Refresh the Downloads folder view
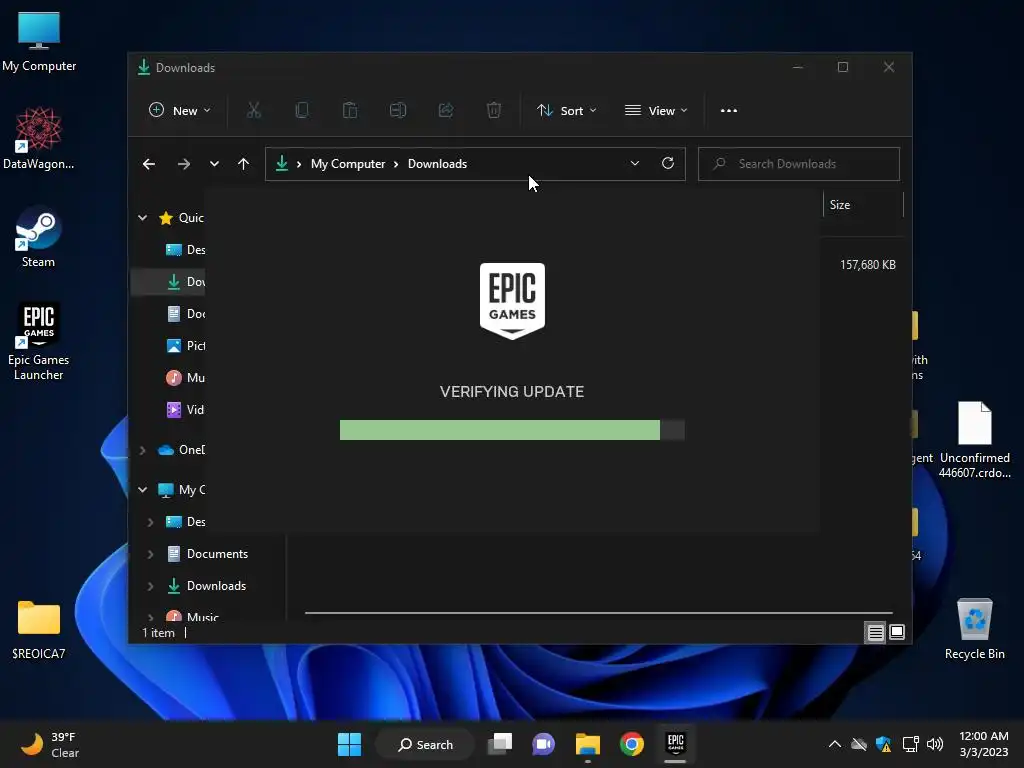 coord(667,163)
